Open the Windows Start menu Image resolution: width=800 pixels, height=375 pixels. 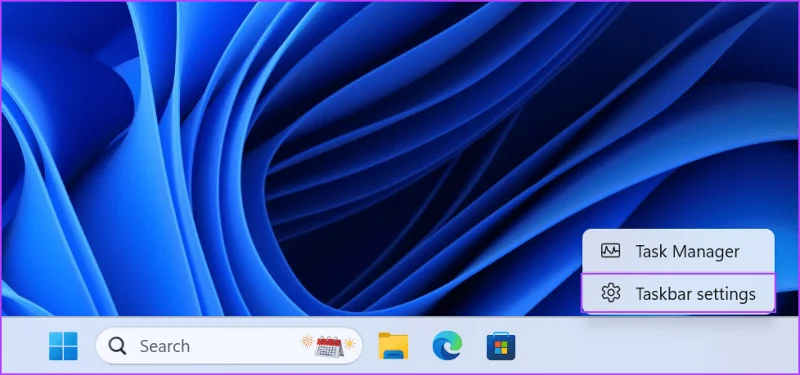(x=63, y=346)
